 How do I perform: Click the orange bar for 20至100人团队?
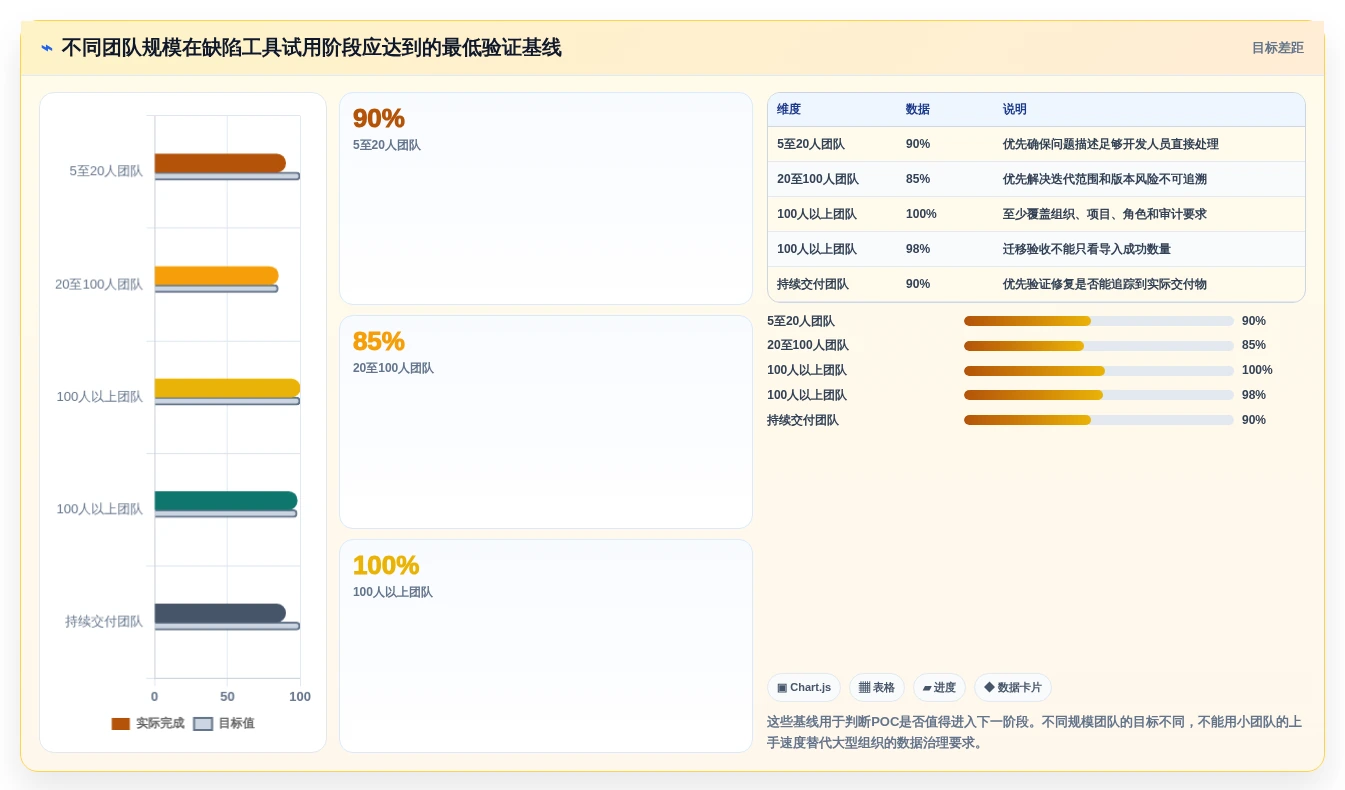coord(216,276)
